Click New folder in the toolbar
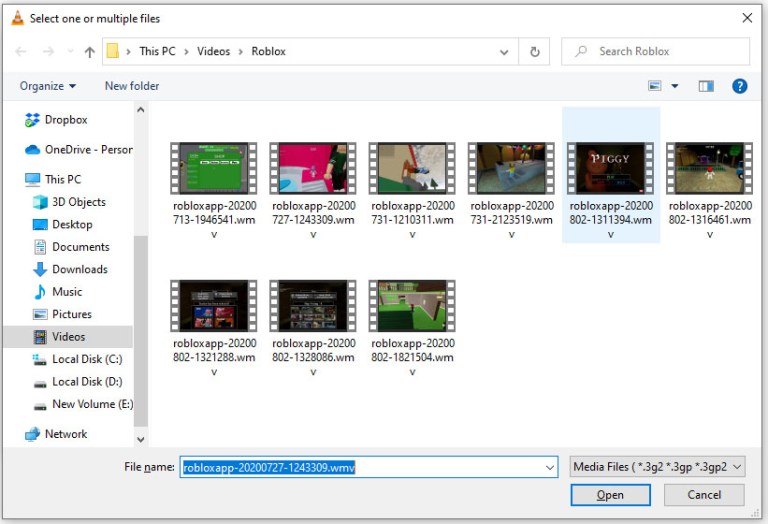 [132, 86]
